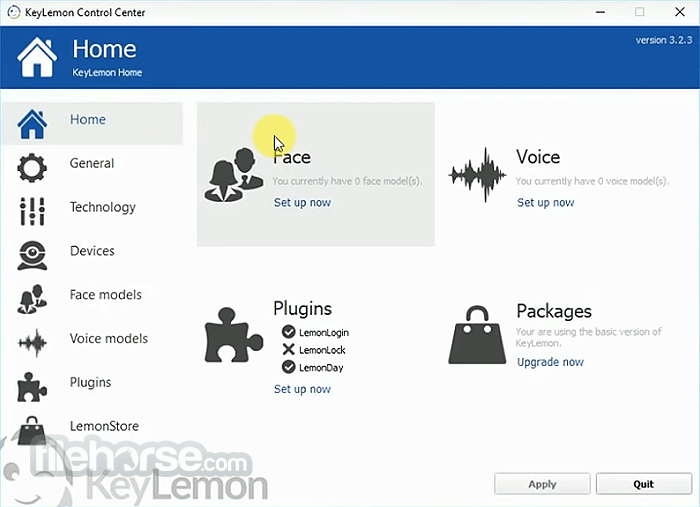Click the Packages heading
Viewport: 700px width, 507px height.
pyautogui.click(x=554, y=311)
